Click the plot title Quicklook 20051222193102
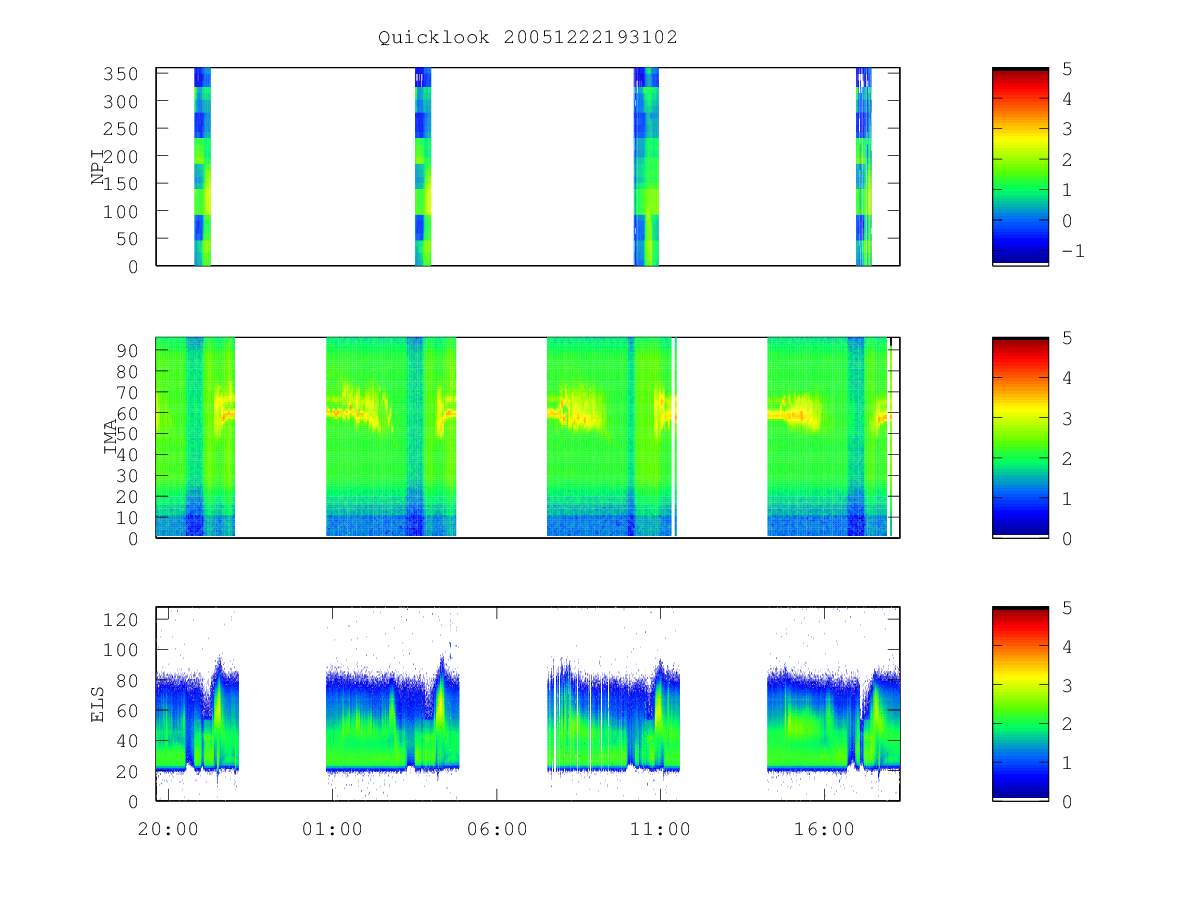1200x900 pixels. (x=527, y=38)
